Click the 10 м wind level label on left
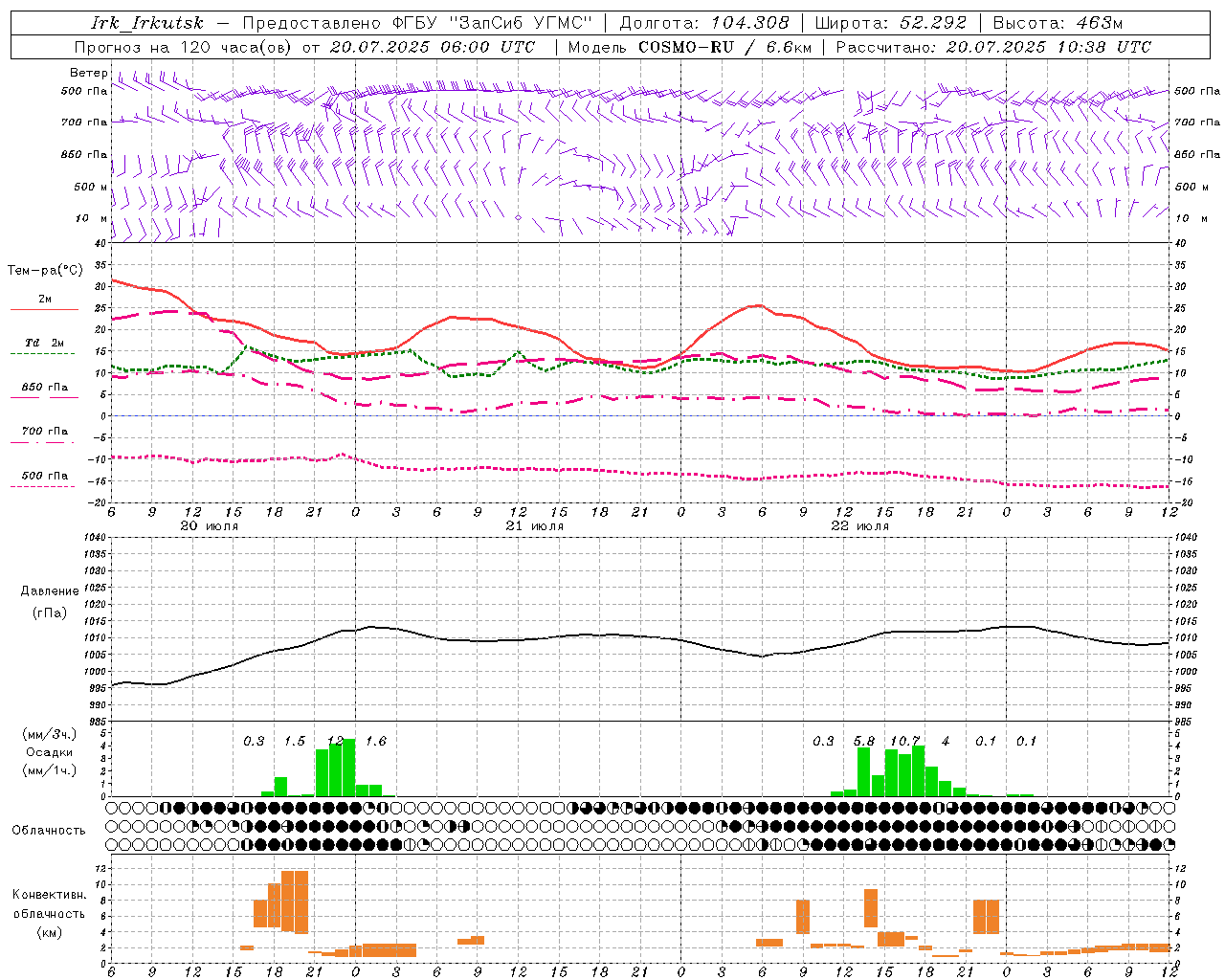The height and width of the screenshot is (980, 1225). [x=92, y=218]
